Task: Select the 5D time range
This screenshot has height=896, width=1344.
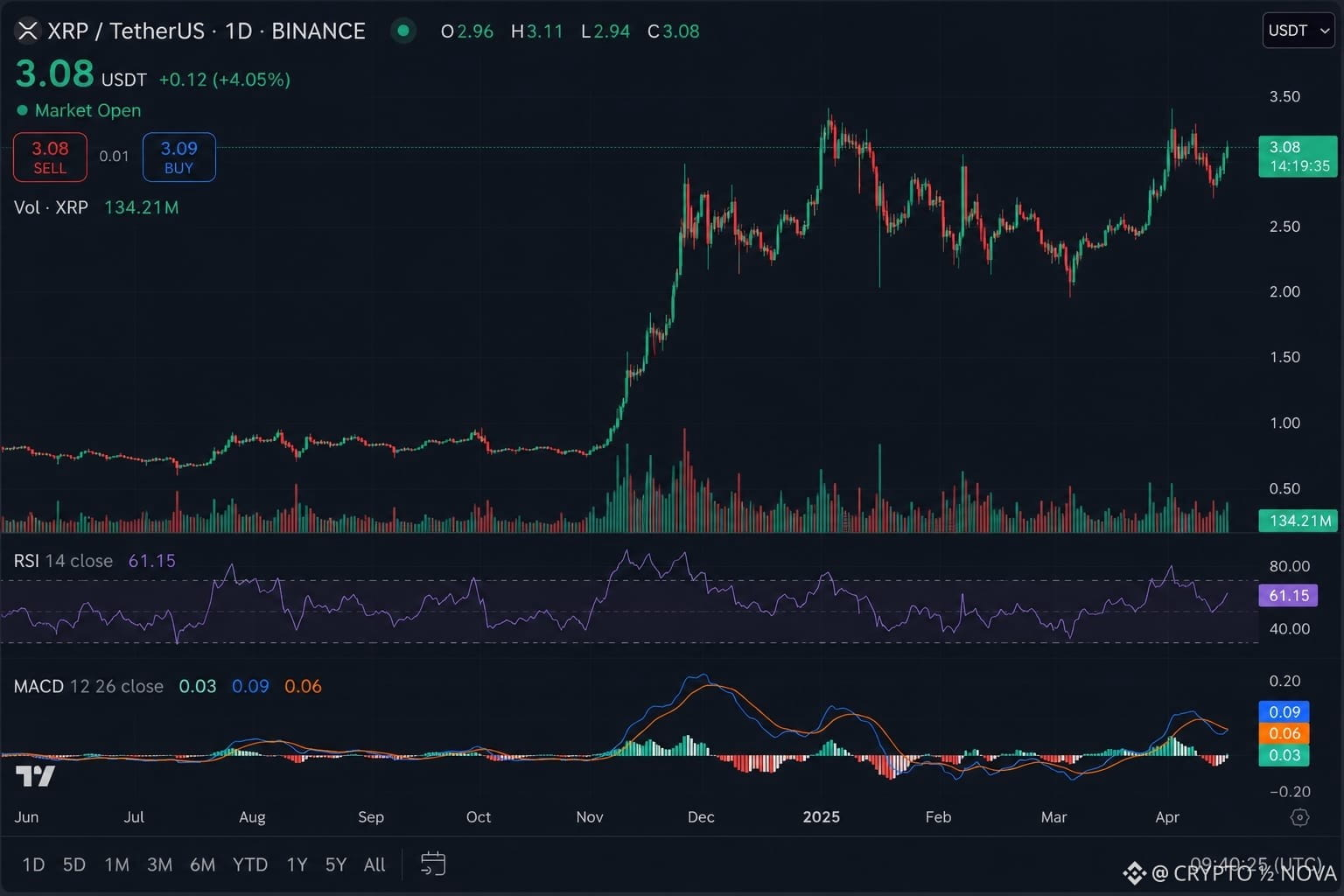Action: click(x=74, y=864)
